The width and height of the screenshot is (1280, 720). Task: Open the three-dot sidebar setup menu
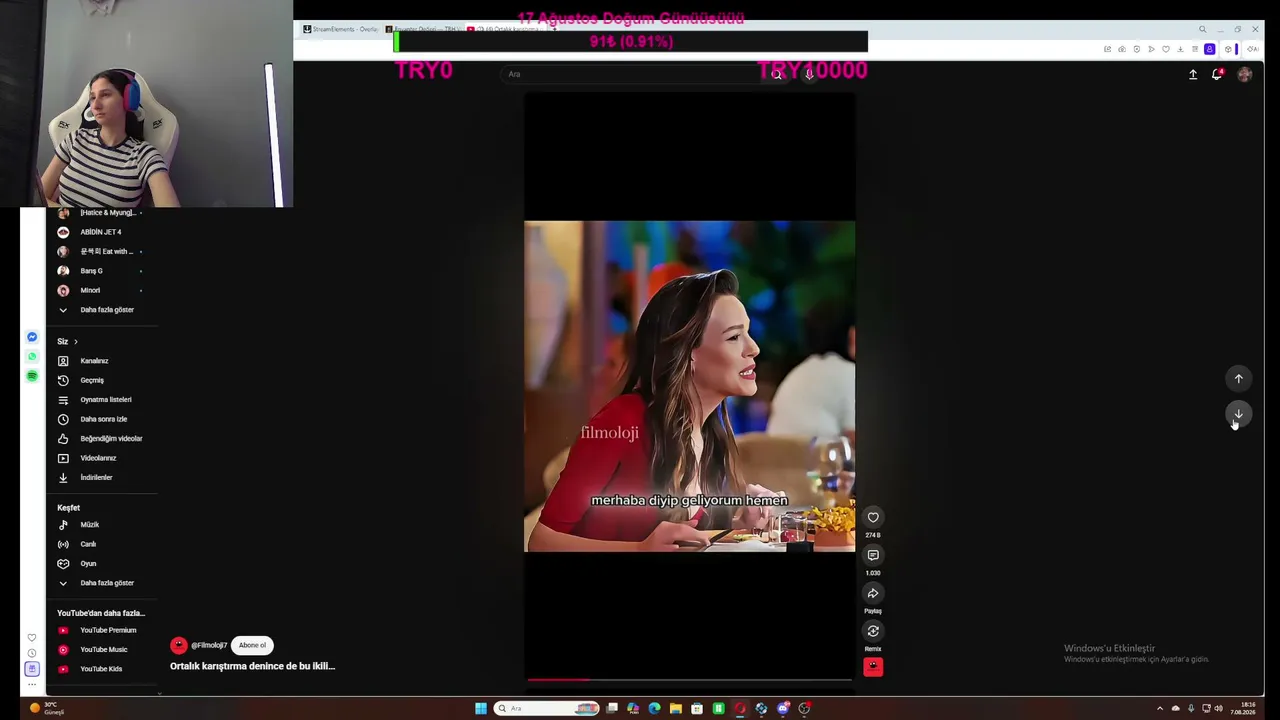32,685
